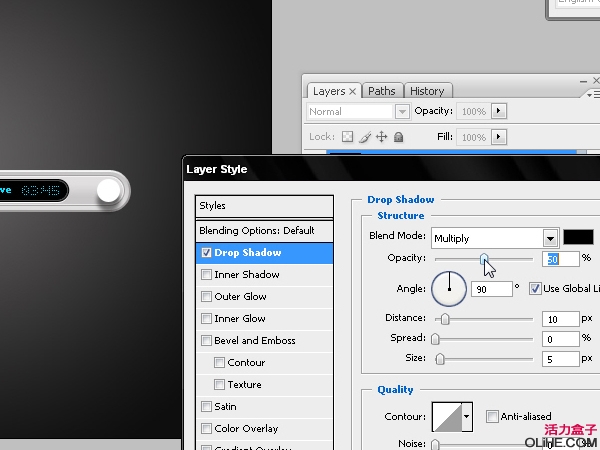
Task: Switch to the Paths tab
Action: click(382, 91)
